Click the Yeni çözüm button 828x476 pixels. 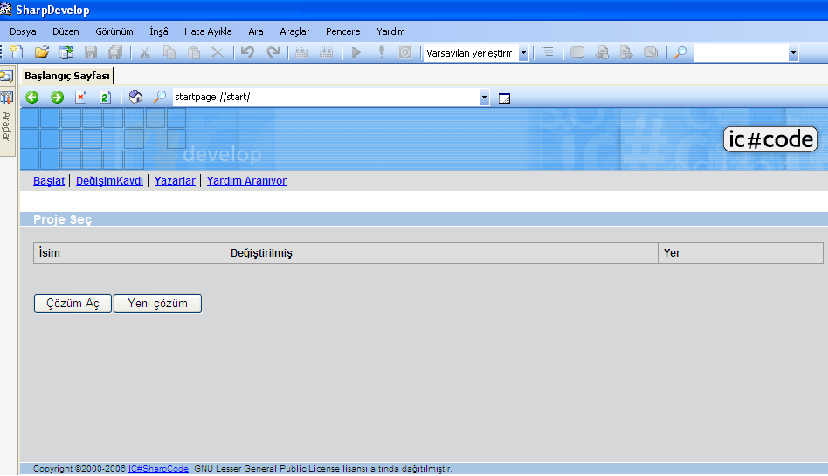click(x=157, y=303)
